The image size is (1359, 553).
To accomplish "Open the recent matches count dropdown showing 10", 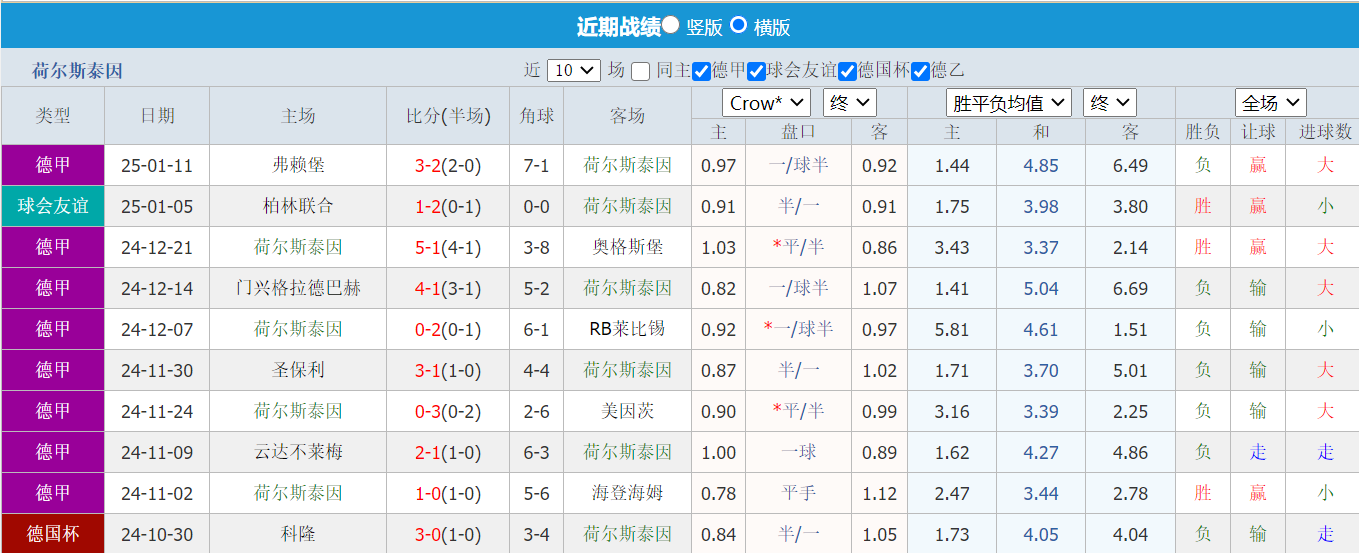I will click(574, 71).
